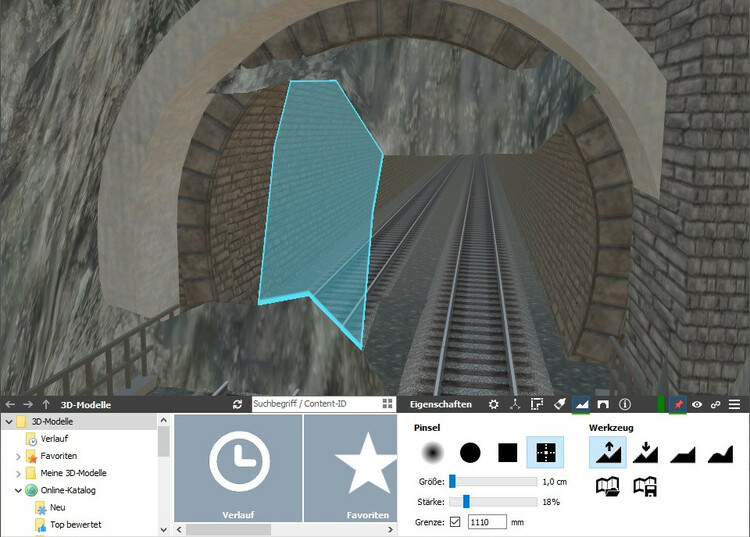Viewport: 750px width, 537px height.
Task: Open the hamburger menu in Eigenschaften bar
Action: (735, 405)
